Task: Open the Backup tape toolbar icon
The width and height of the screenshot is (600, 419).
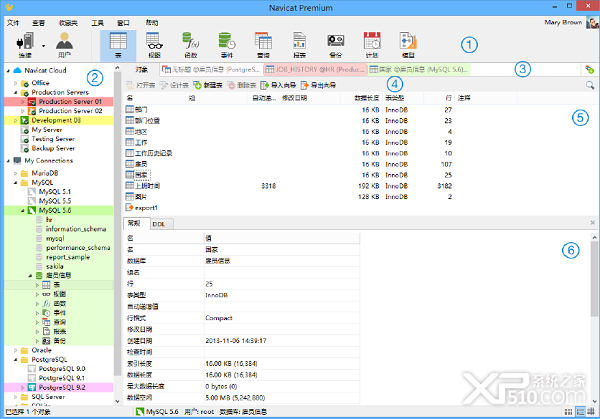Action: [336, 45]
